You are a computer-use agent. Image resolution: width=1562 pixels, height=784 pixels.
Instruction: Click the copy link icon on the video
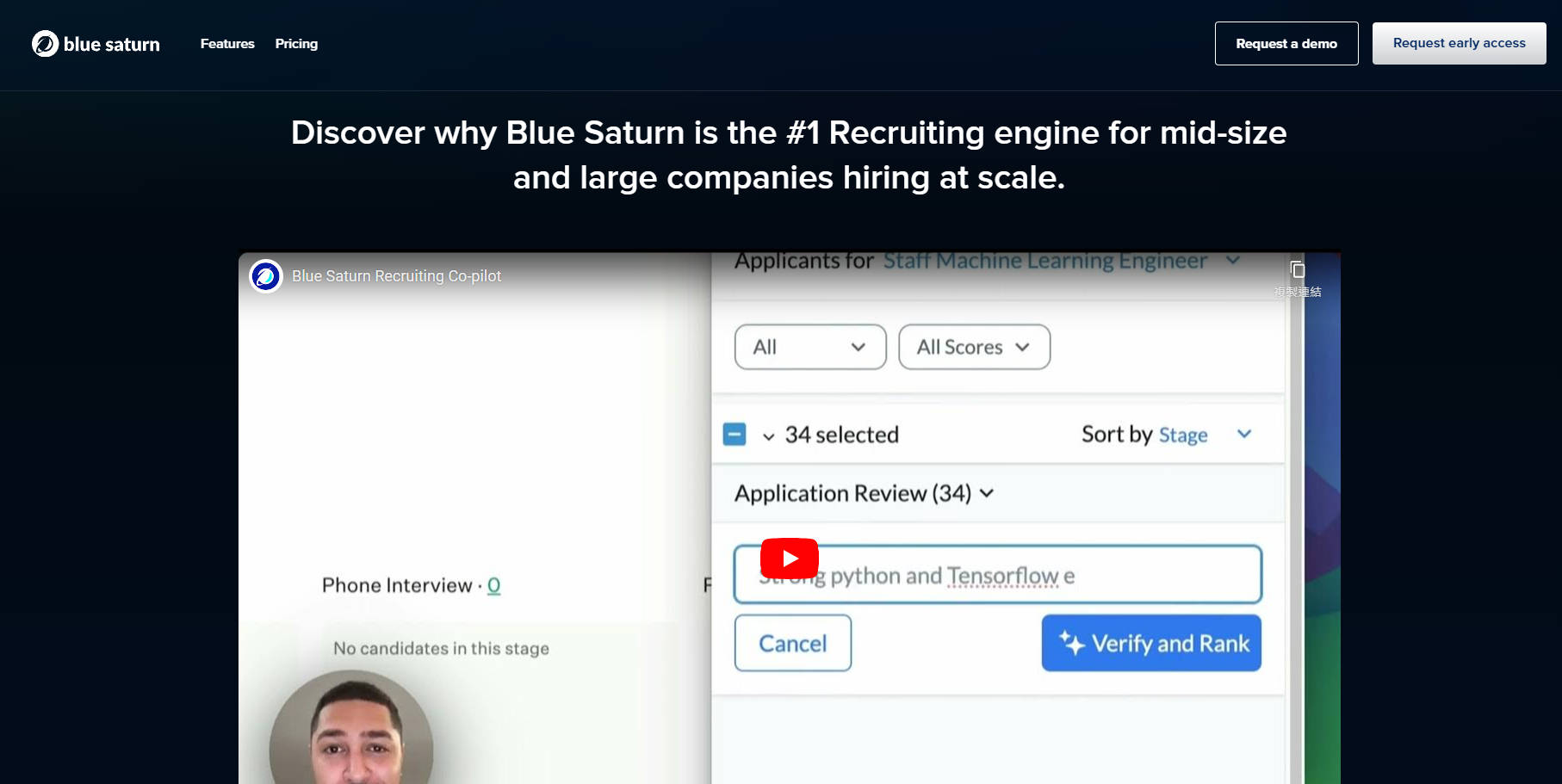[1297, 269]
